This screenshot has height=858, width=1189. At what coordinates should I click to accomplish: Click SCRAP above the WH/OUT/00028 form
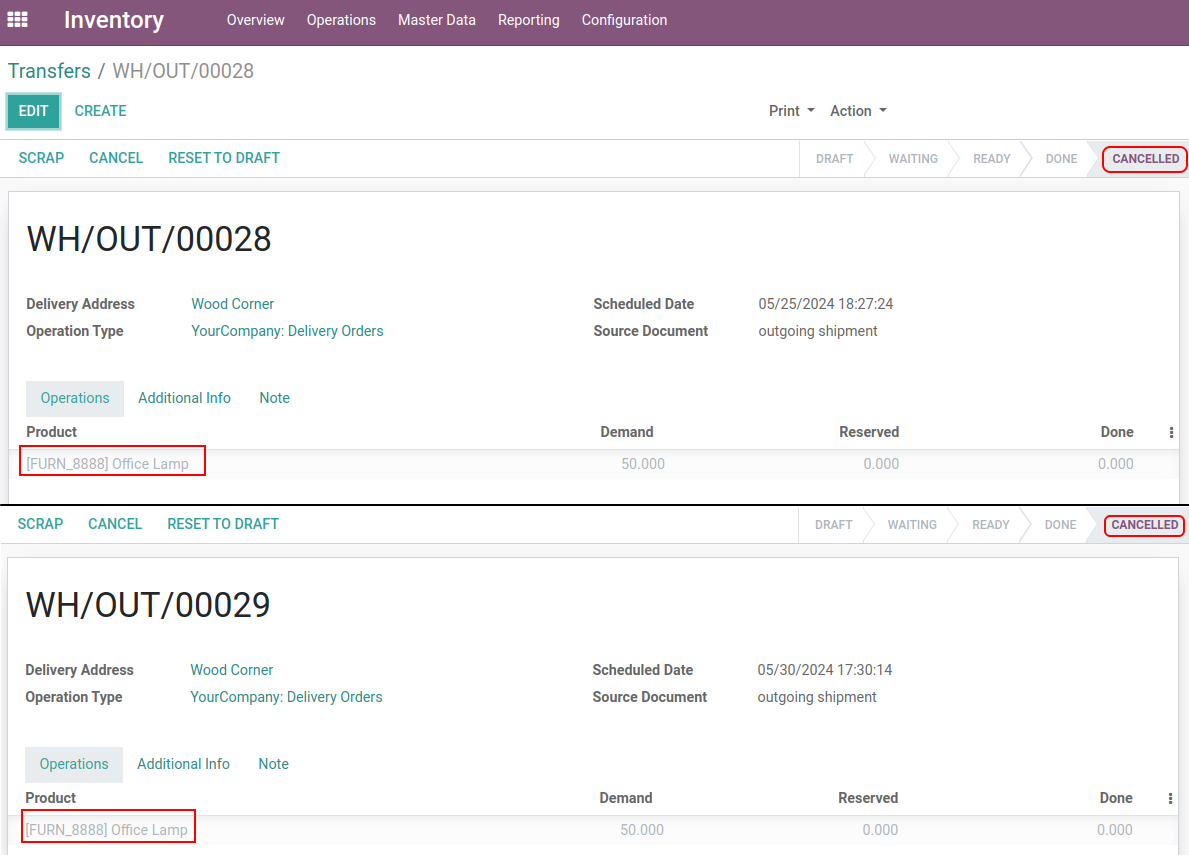[41, 158]
